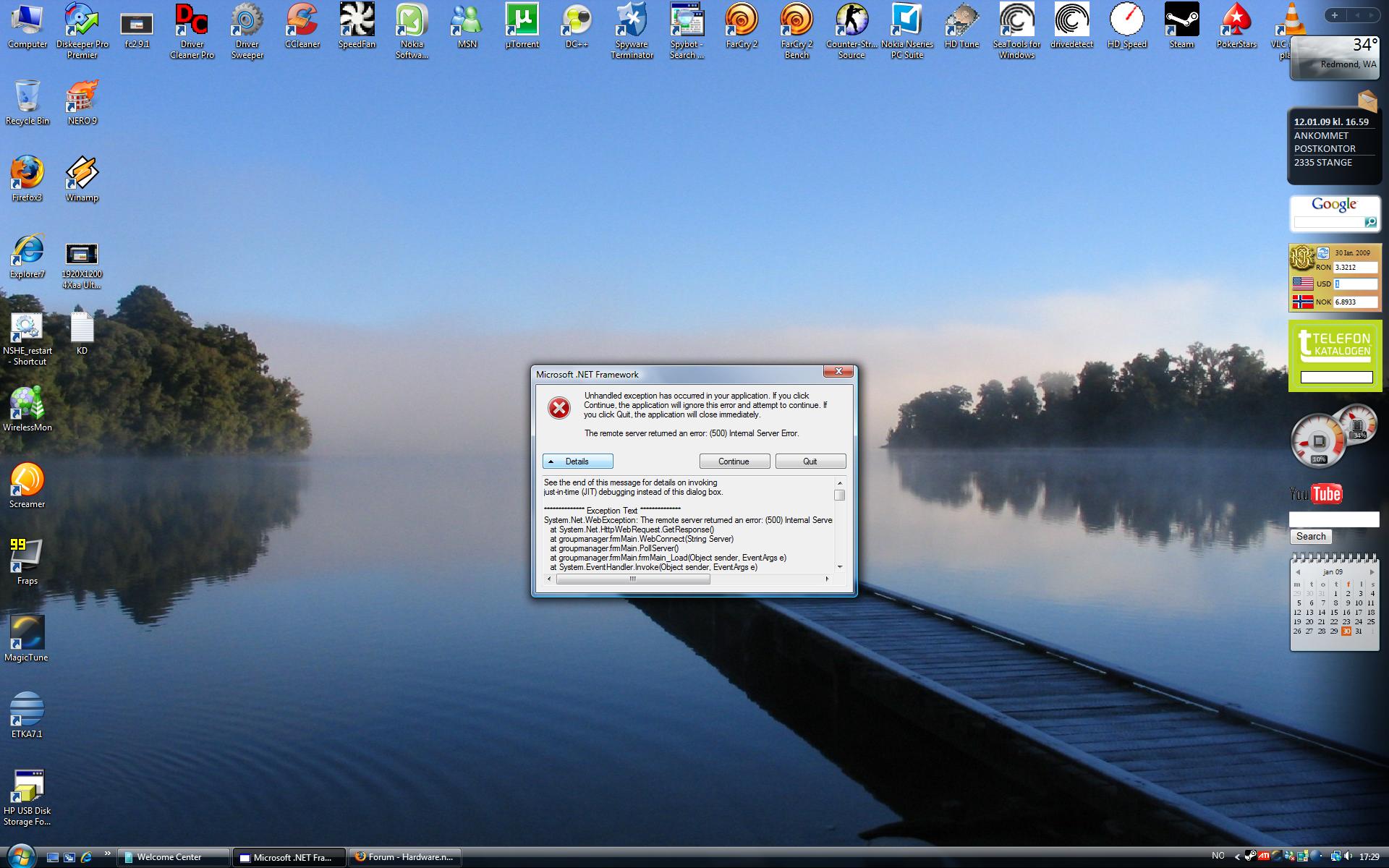This screenshot has width=1389, height=868.
Task: Select the Steam desktop icon
Action: (1181, 27)
